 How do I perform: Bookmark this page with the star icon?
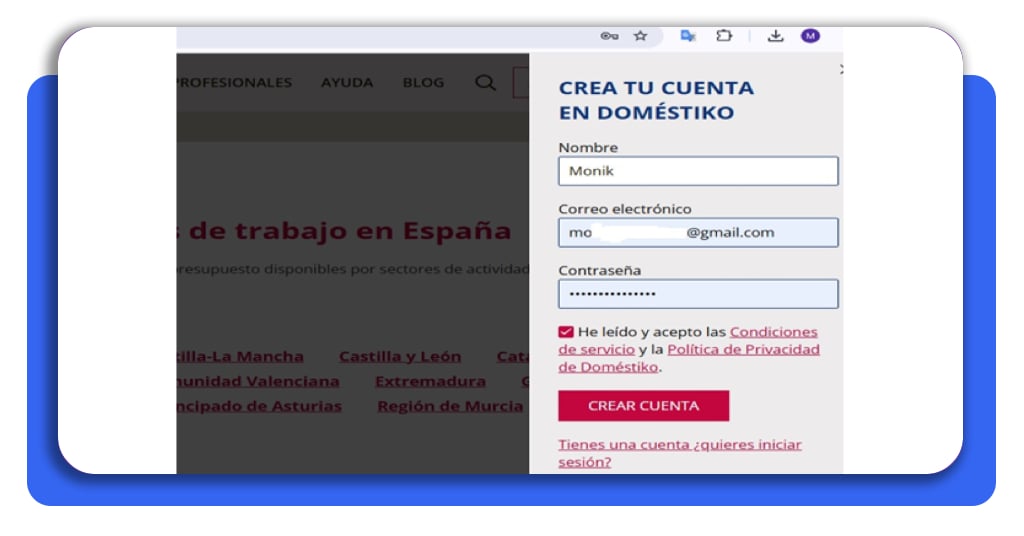pyautogui.click(x=640, y=36)
